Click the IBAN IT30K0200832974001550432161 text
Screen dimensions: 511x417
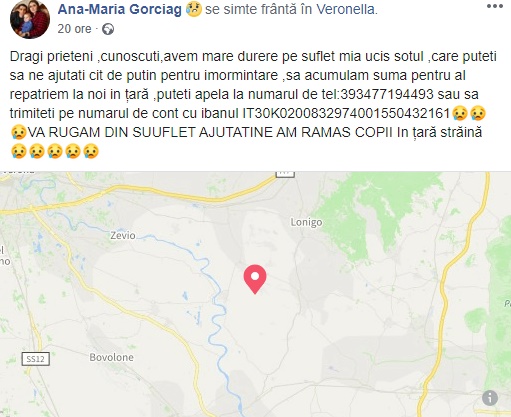pos(347,113)
